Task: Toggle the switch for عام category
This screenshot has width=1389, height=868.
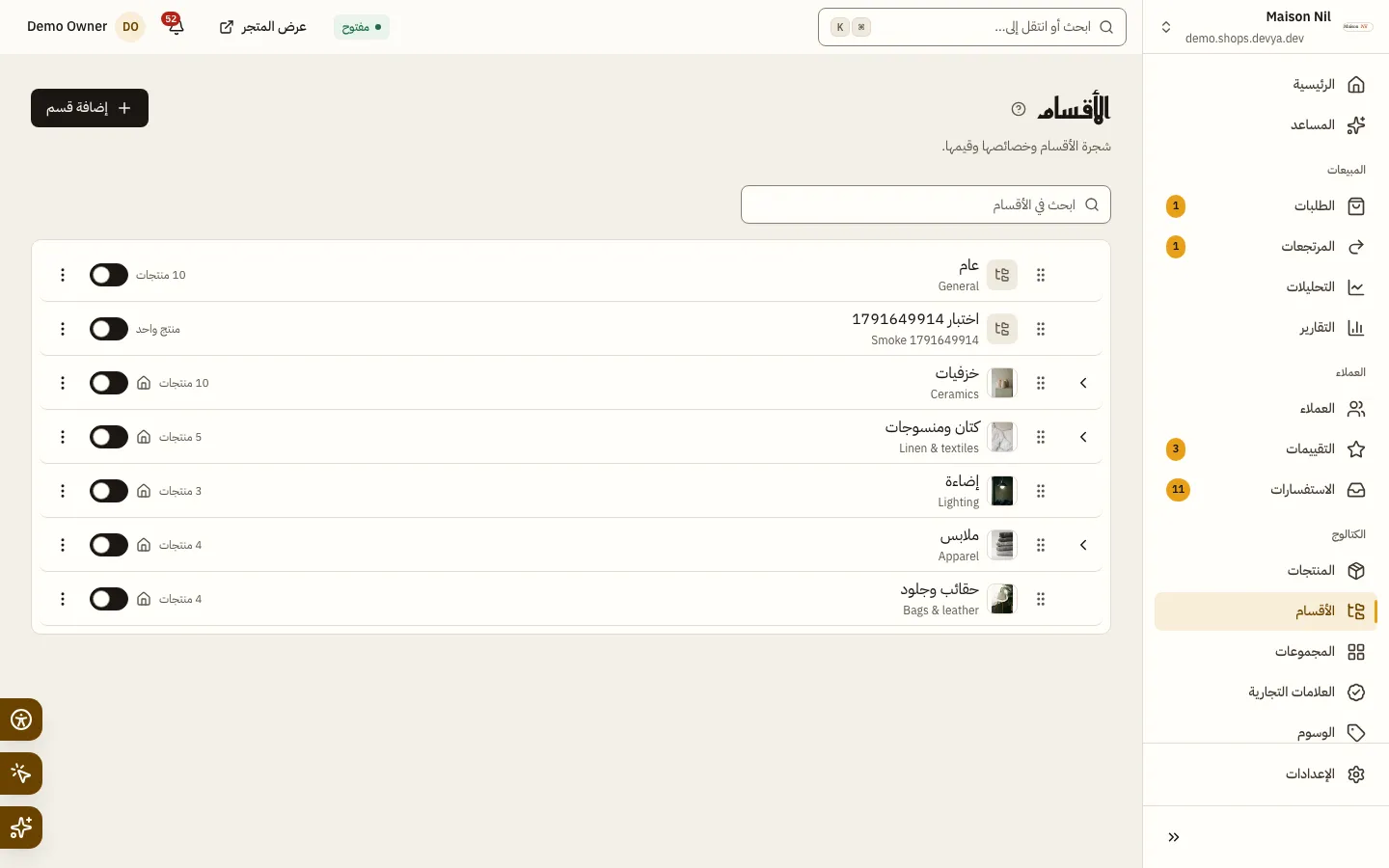Action: (x=109, y=275)
